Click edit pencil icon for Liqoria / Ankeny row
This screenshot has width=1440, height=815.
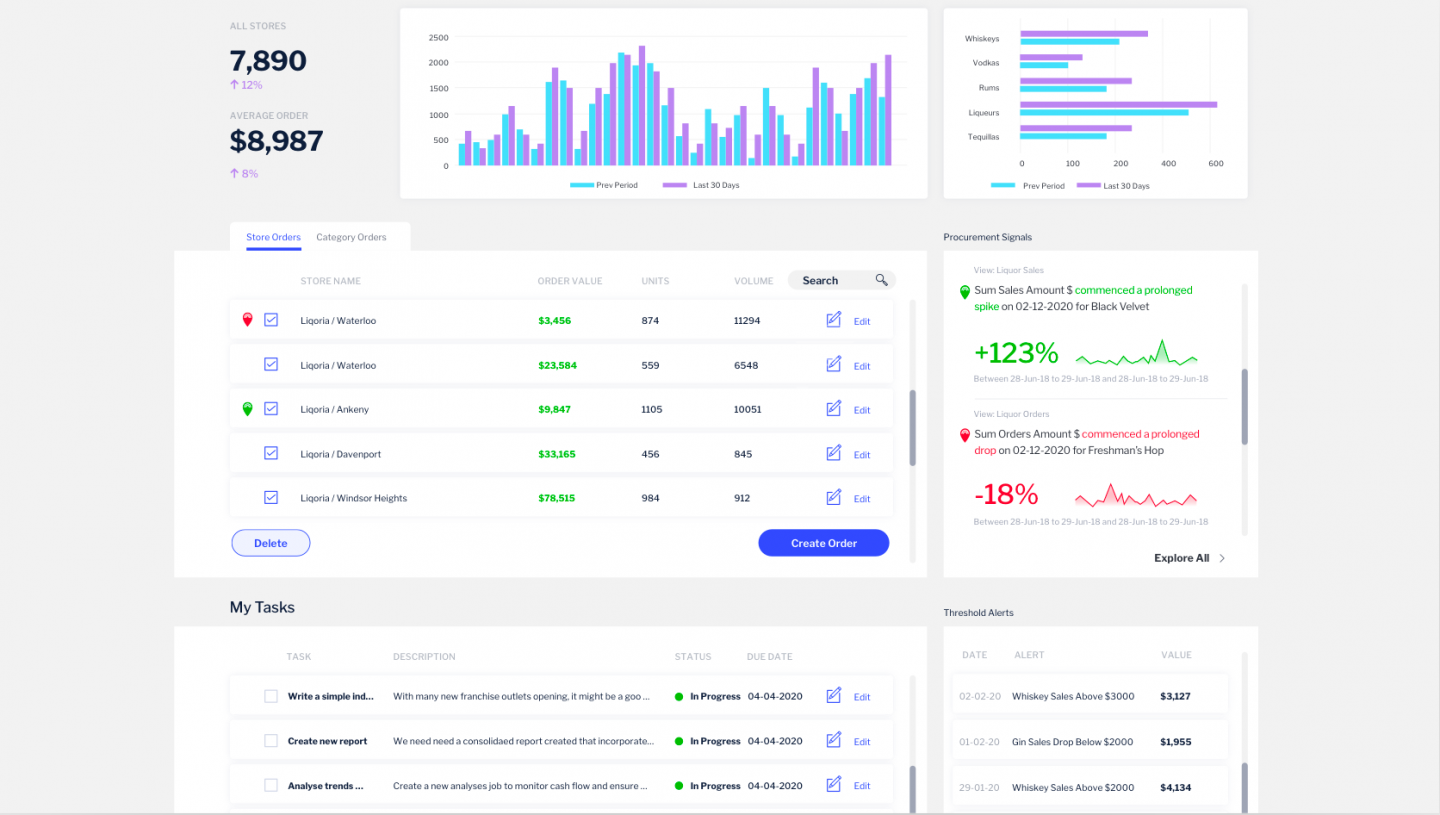click(x=834, y=409)
